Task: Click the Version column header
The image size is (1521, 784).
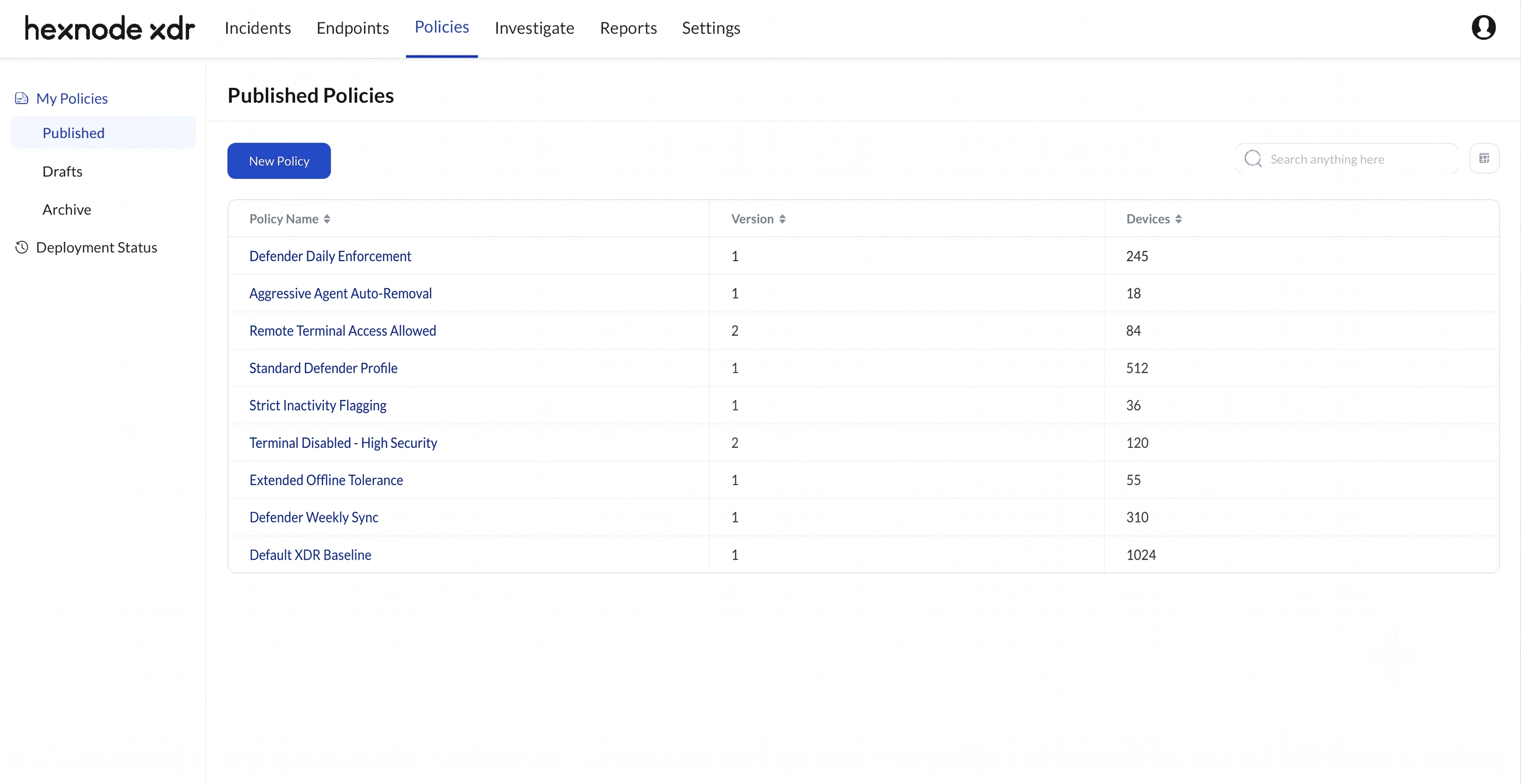Action: coord(751,219)
